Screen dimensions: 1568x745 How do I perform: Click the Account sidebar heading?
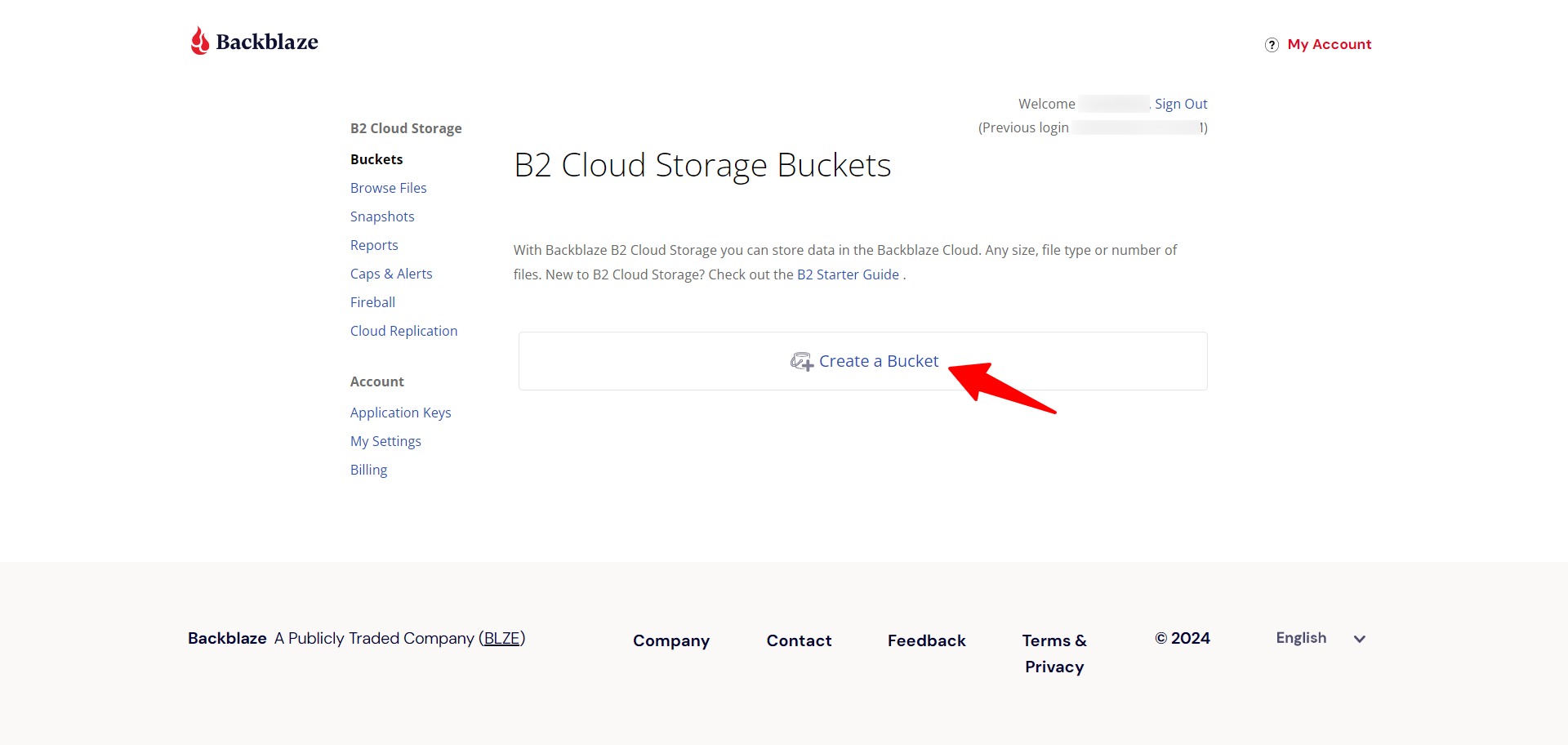[x=377, y=381]
